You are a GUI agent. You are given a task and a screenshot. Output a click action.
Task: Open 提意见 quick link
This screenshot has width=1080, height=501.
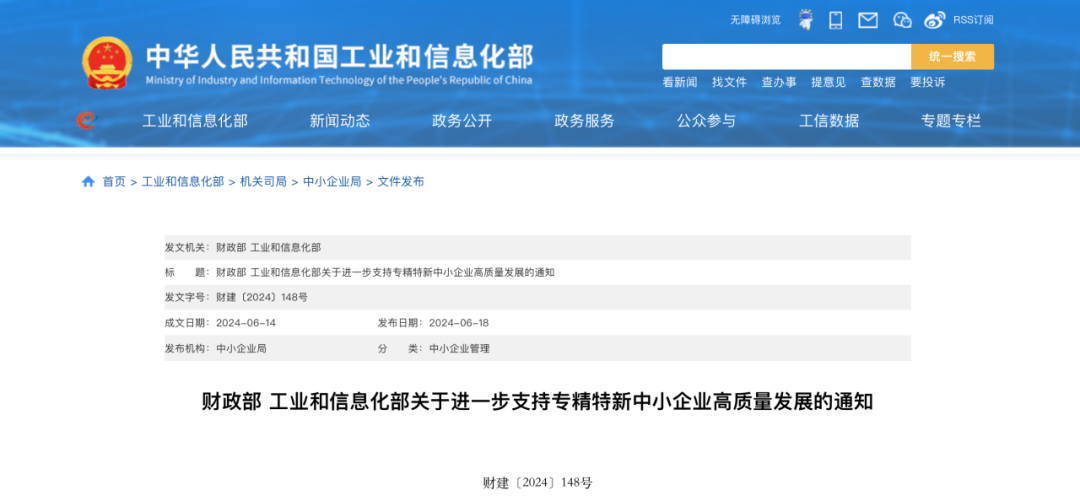829,83
